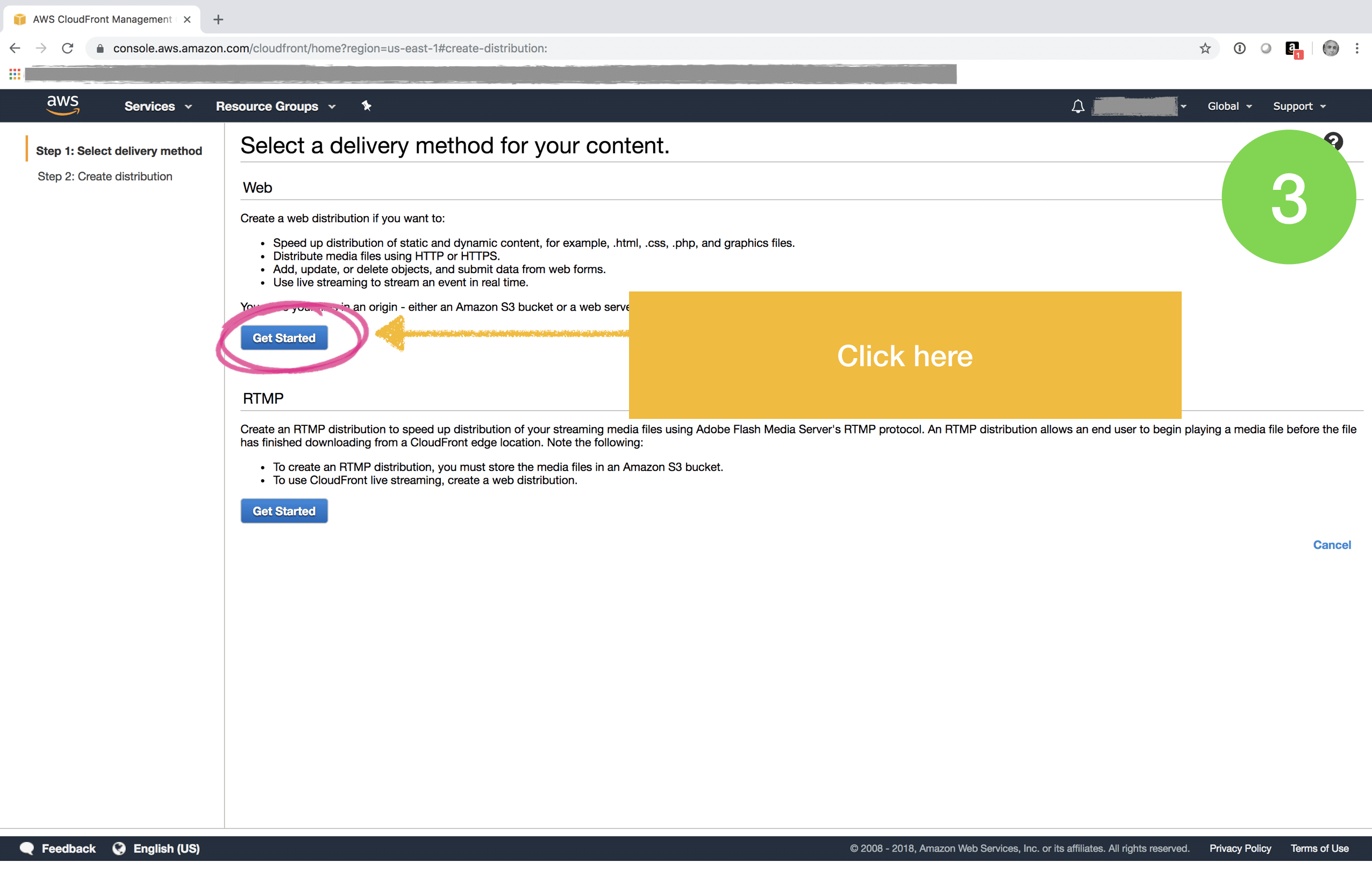Click the Cancel link

pyautogui.click(x=1332, y=545)
